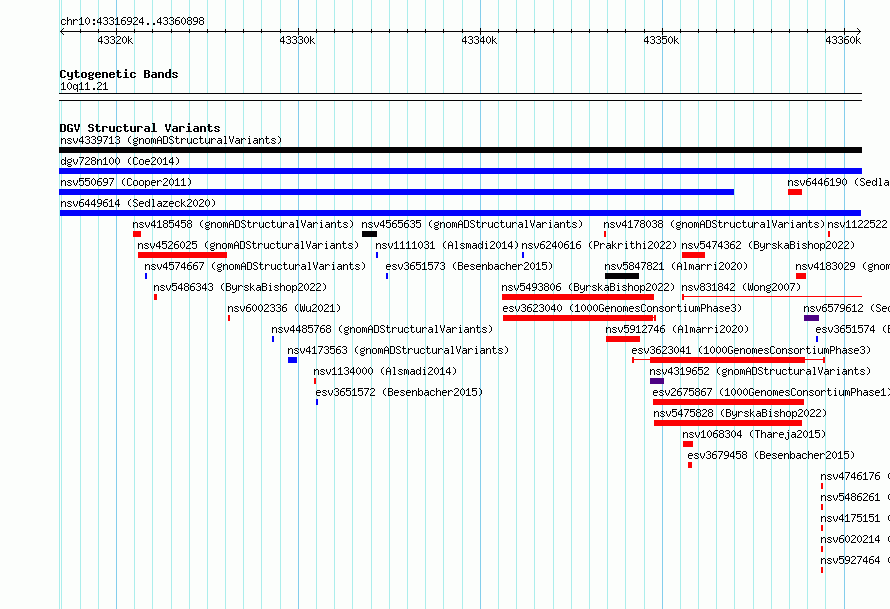Open nsv4175151 variant label

point(855,518)
